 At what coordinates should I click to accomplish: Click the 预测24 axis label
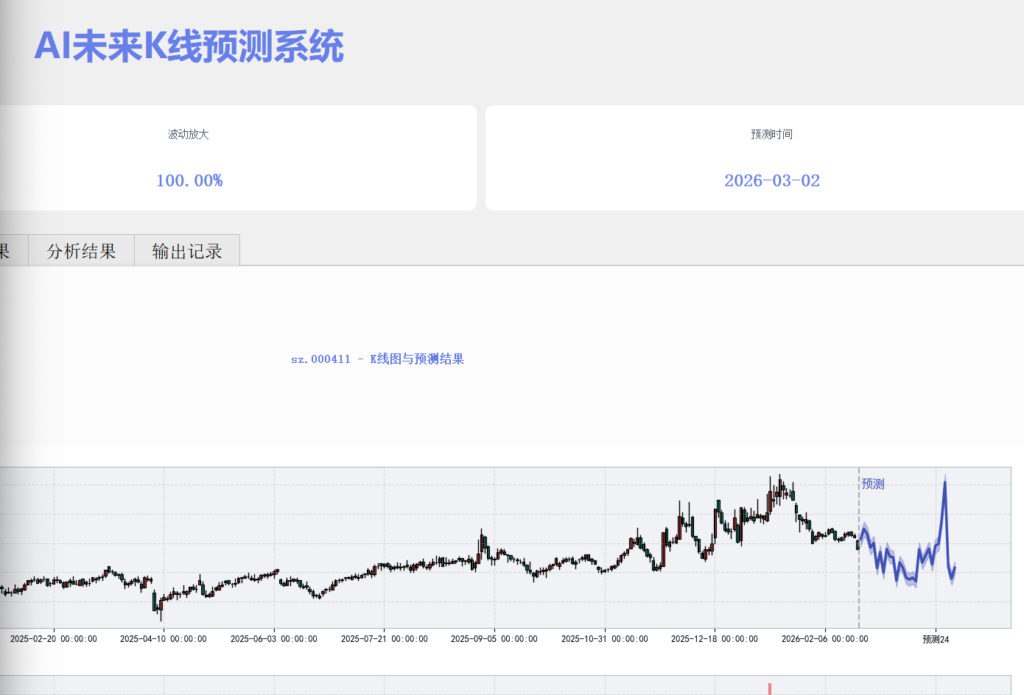tap(935, 639)
